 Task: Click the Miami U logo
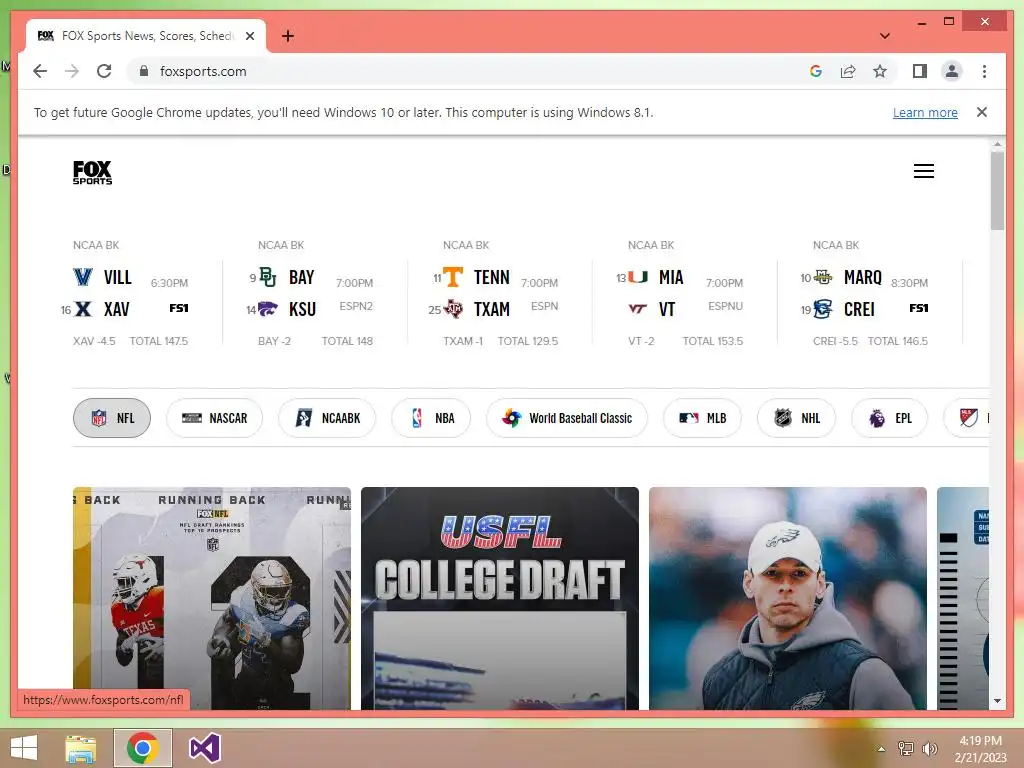[x=638, y=277]
